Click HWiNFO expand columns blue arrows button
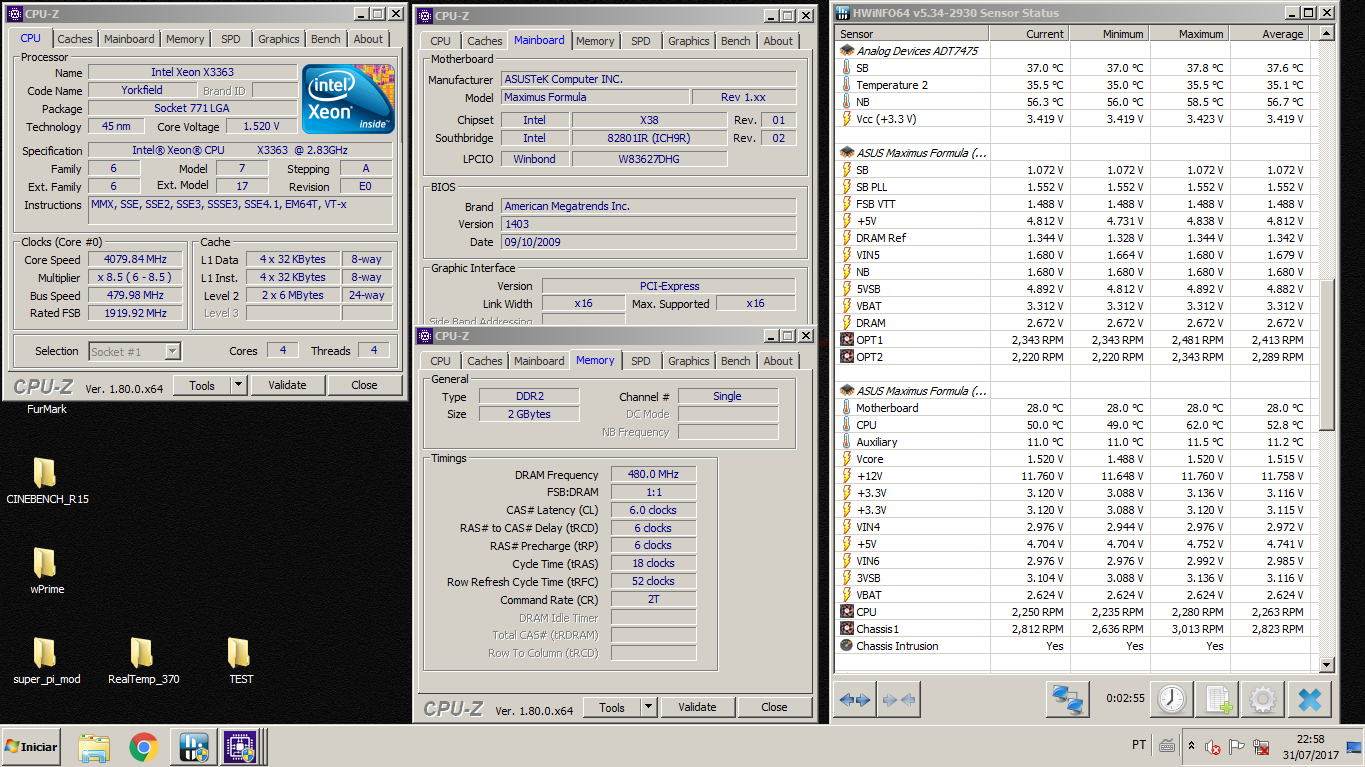 pos(854,700)
